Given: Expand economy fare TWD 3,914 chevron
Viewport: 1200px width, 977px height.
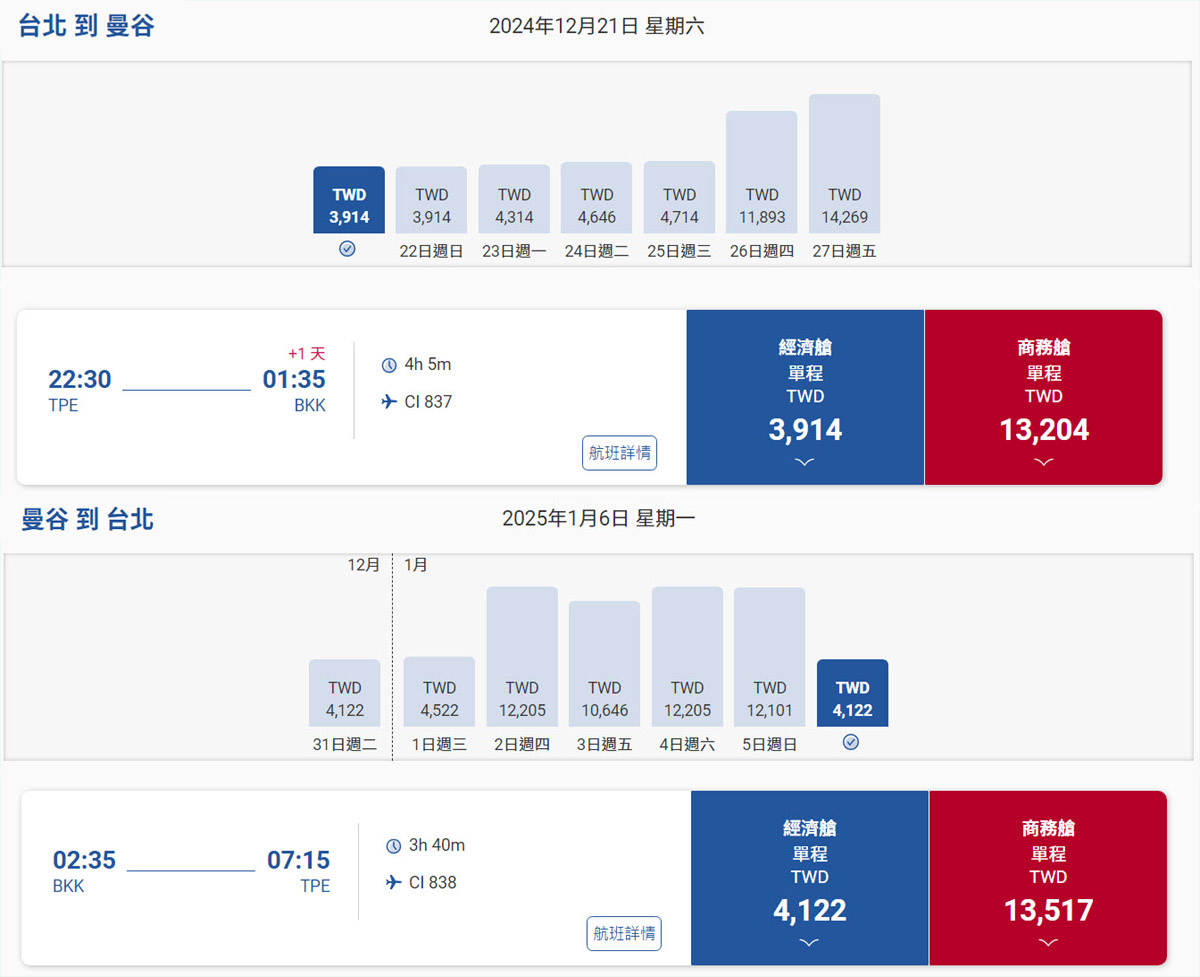Looking at the screenshot, I should point(805,462).
